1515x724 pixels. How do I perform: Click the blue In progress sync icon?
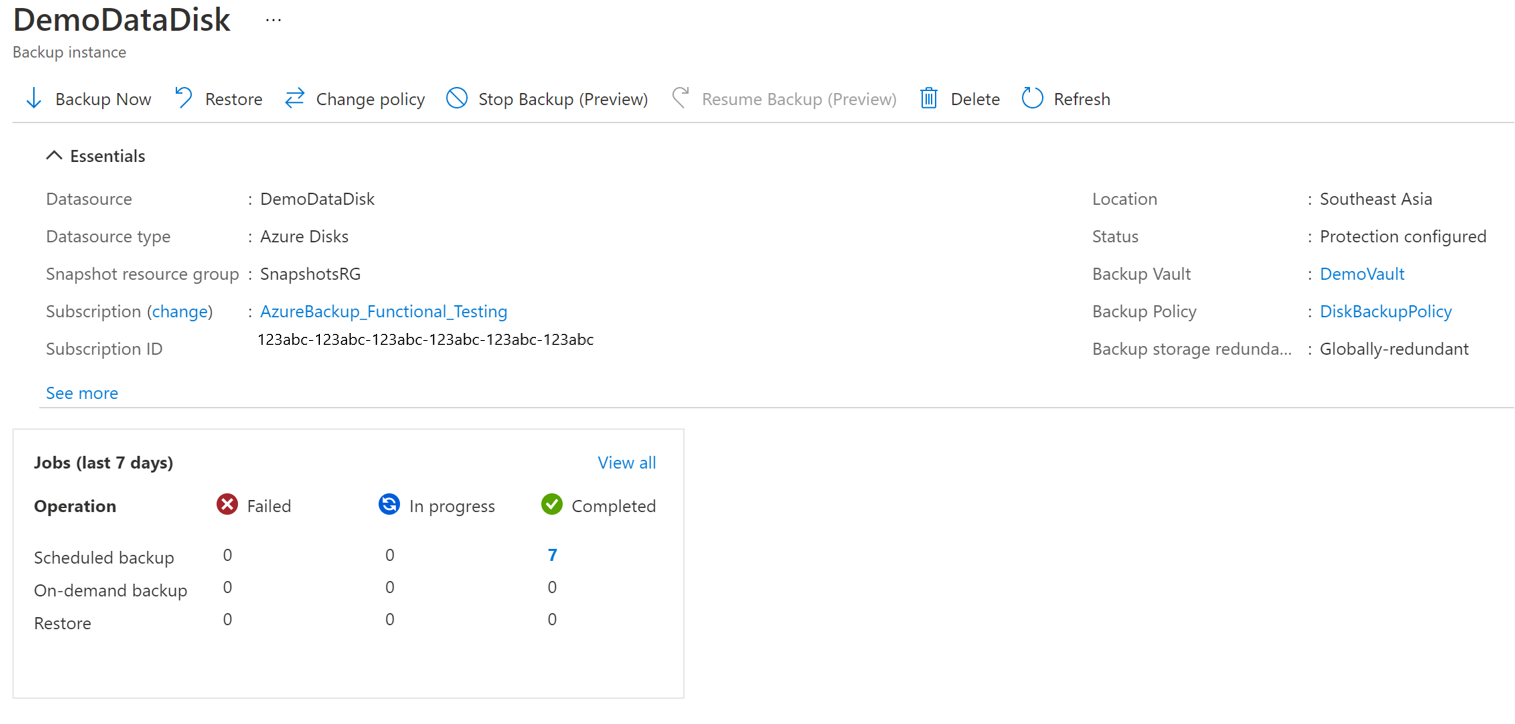pyautogui.click(x=389, y=505)
